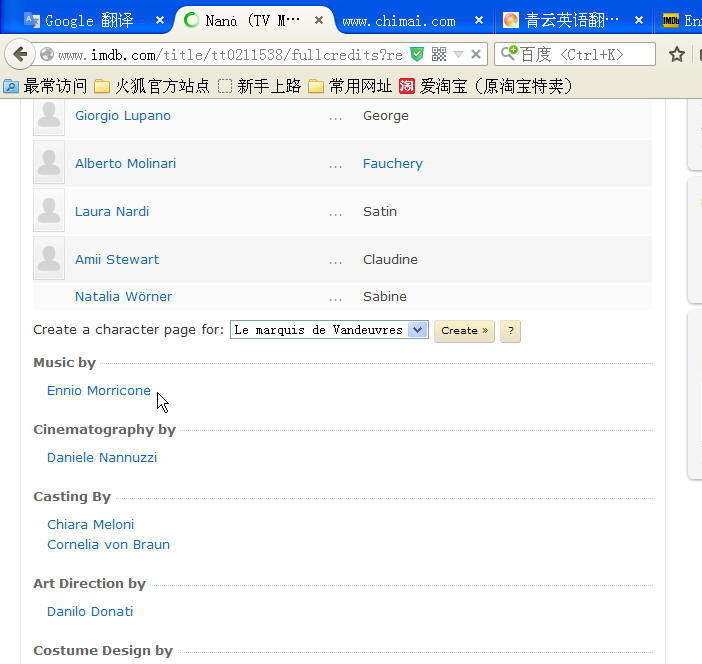Select the Nanà (TV M… tab
This screenshot has width=702, height=664.
tap(253, 20)
